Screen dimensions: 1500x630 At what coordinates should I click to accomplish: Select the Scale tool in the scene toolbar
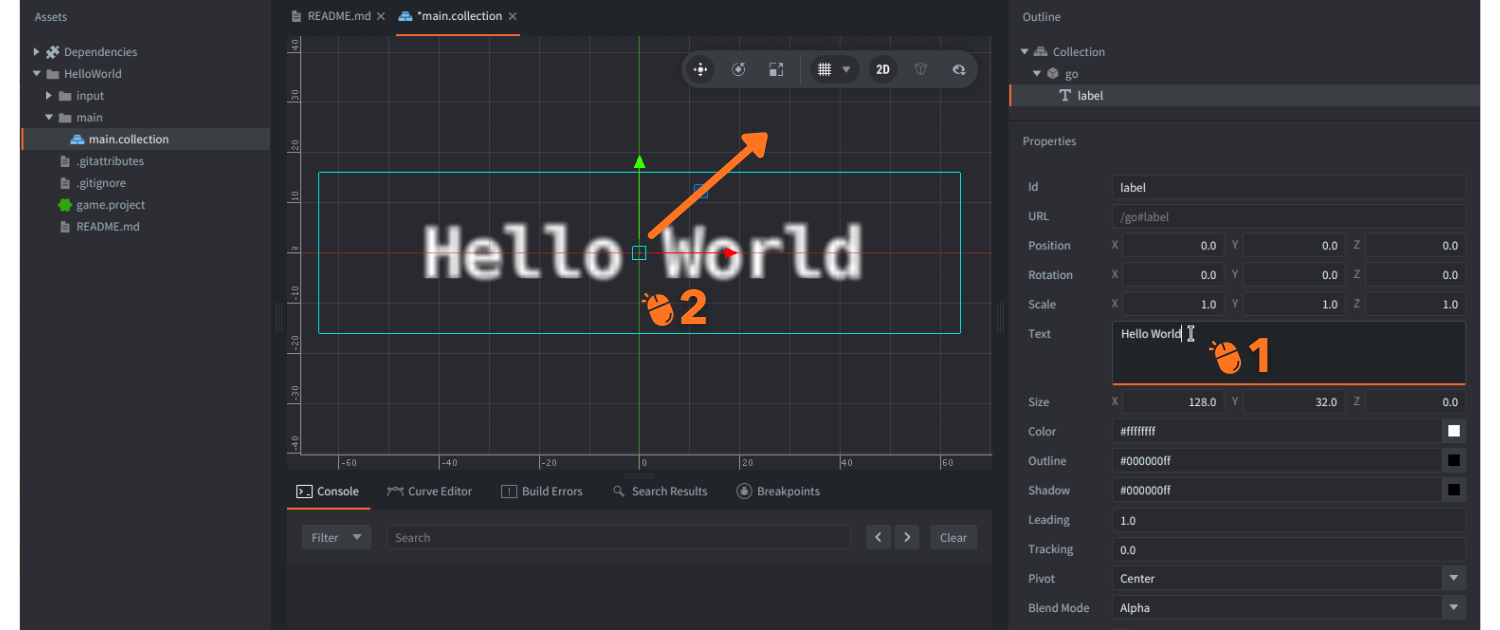click(x=776, y=69)
